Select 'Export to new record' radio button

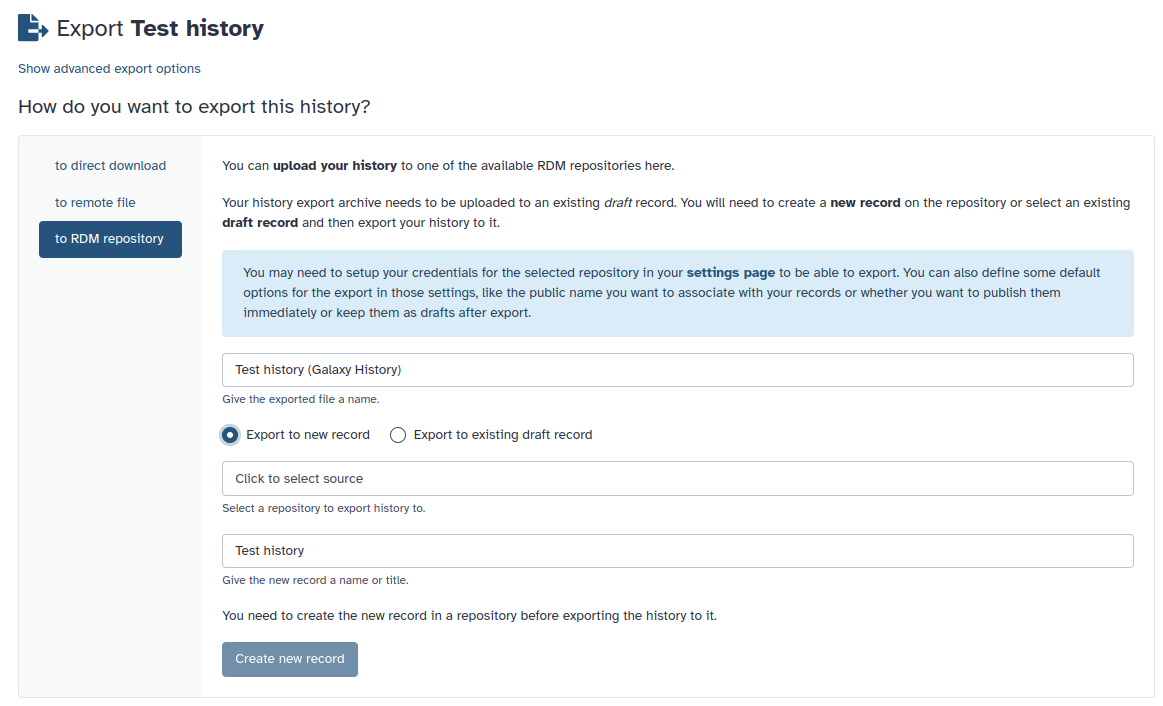230,434
